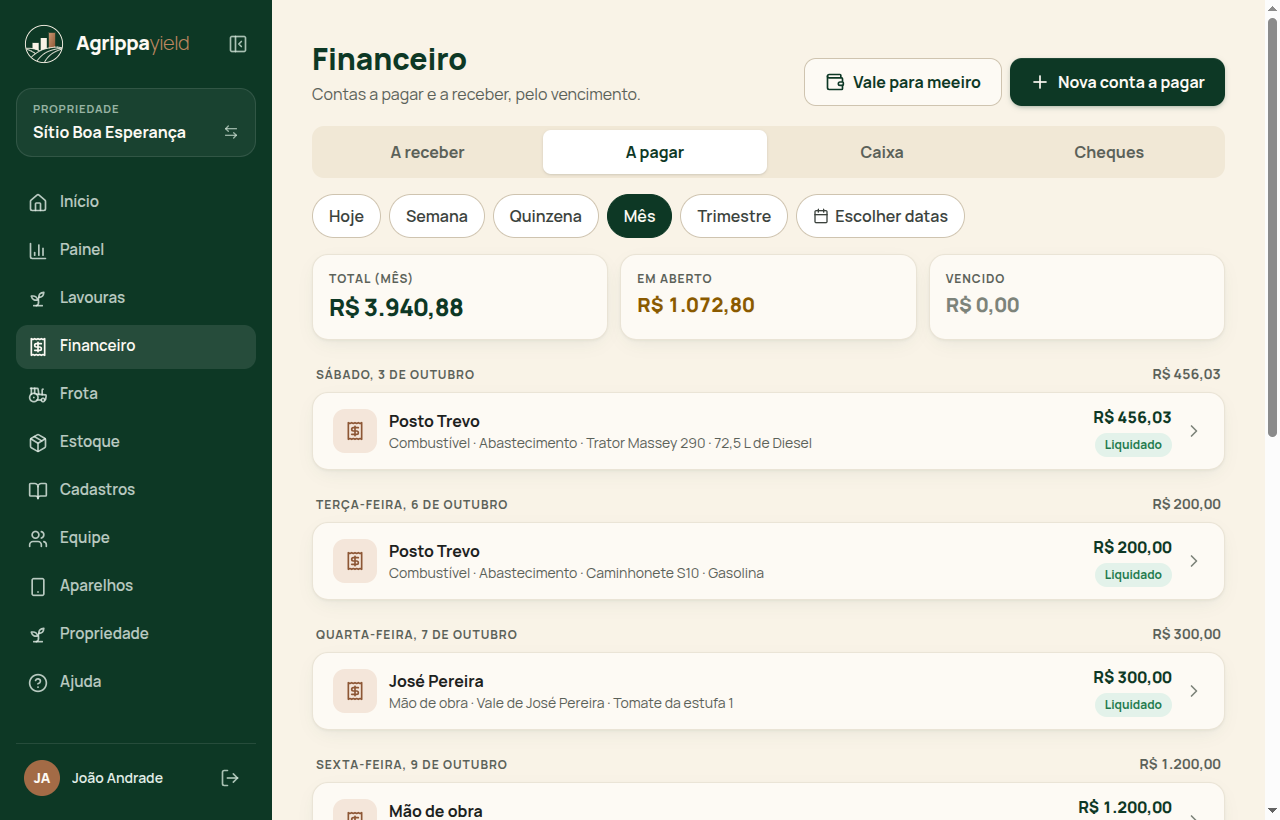Click the Lavouras sprout icon
The width and height of the screenshot is (1280, 820).
pyautogui.click(x=38, y=298)
